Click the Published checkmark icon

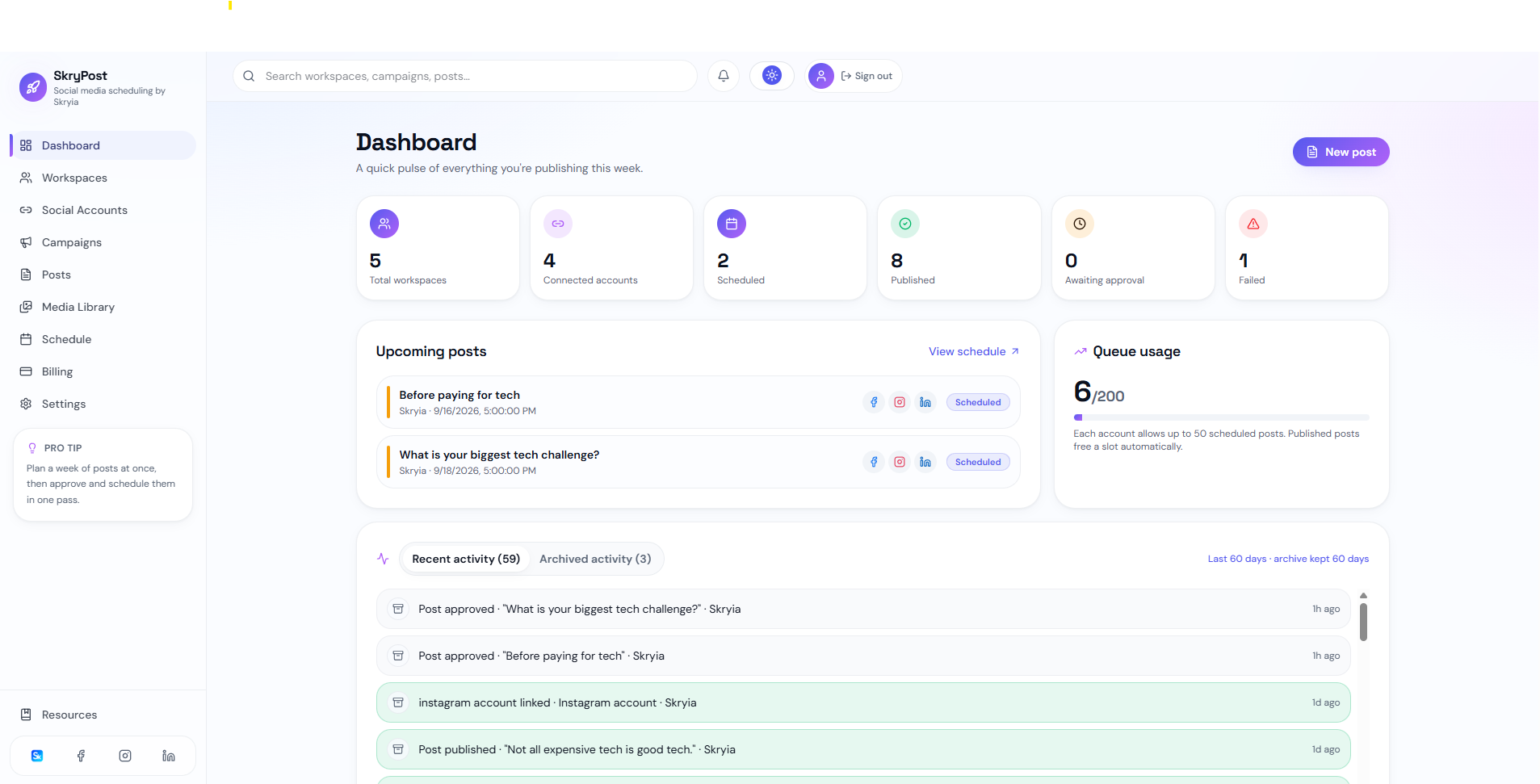pos(905,224)
